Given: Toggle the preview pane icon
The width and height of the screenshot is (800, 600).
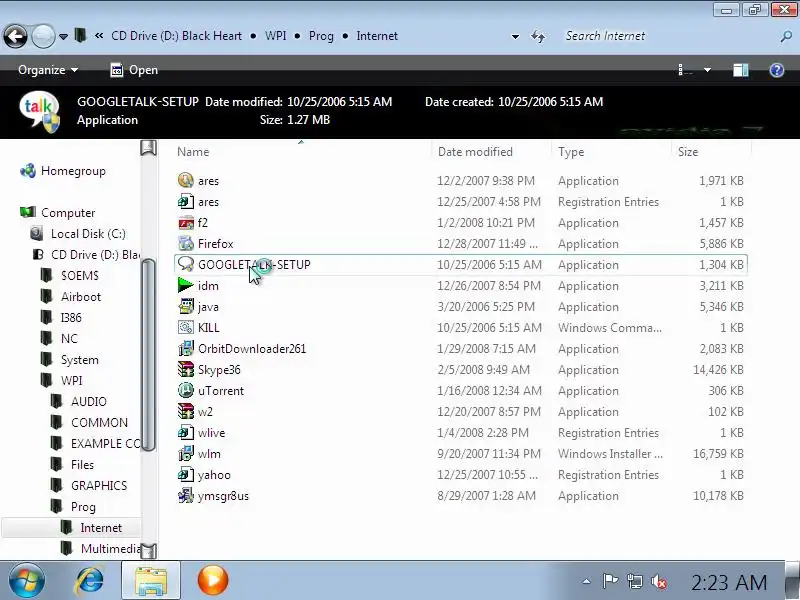Looking at the screenshot, I should point(740,70).
